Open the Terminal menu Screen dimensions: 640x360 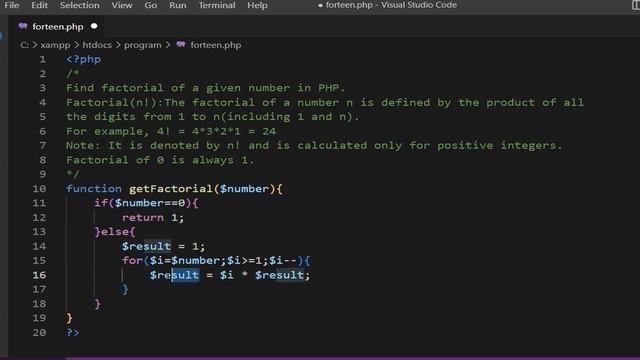[217, 5]
